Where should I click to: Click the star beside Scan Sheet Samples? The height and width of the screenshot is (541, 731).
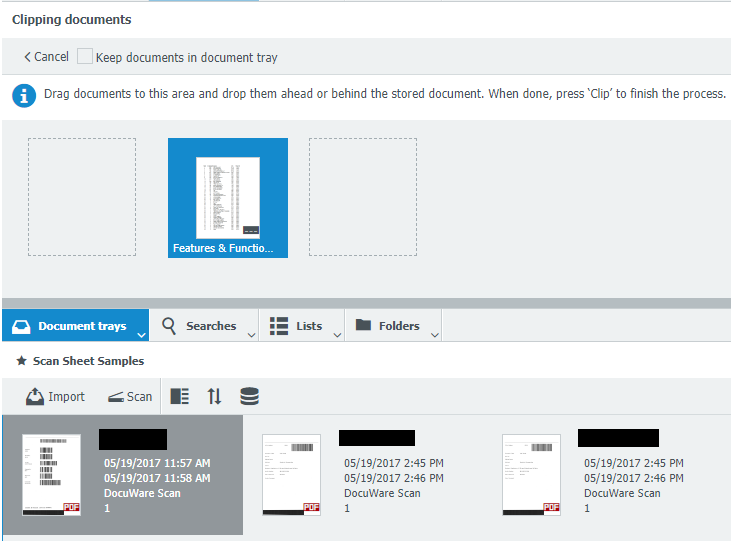coord(21,361)
